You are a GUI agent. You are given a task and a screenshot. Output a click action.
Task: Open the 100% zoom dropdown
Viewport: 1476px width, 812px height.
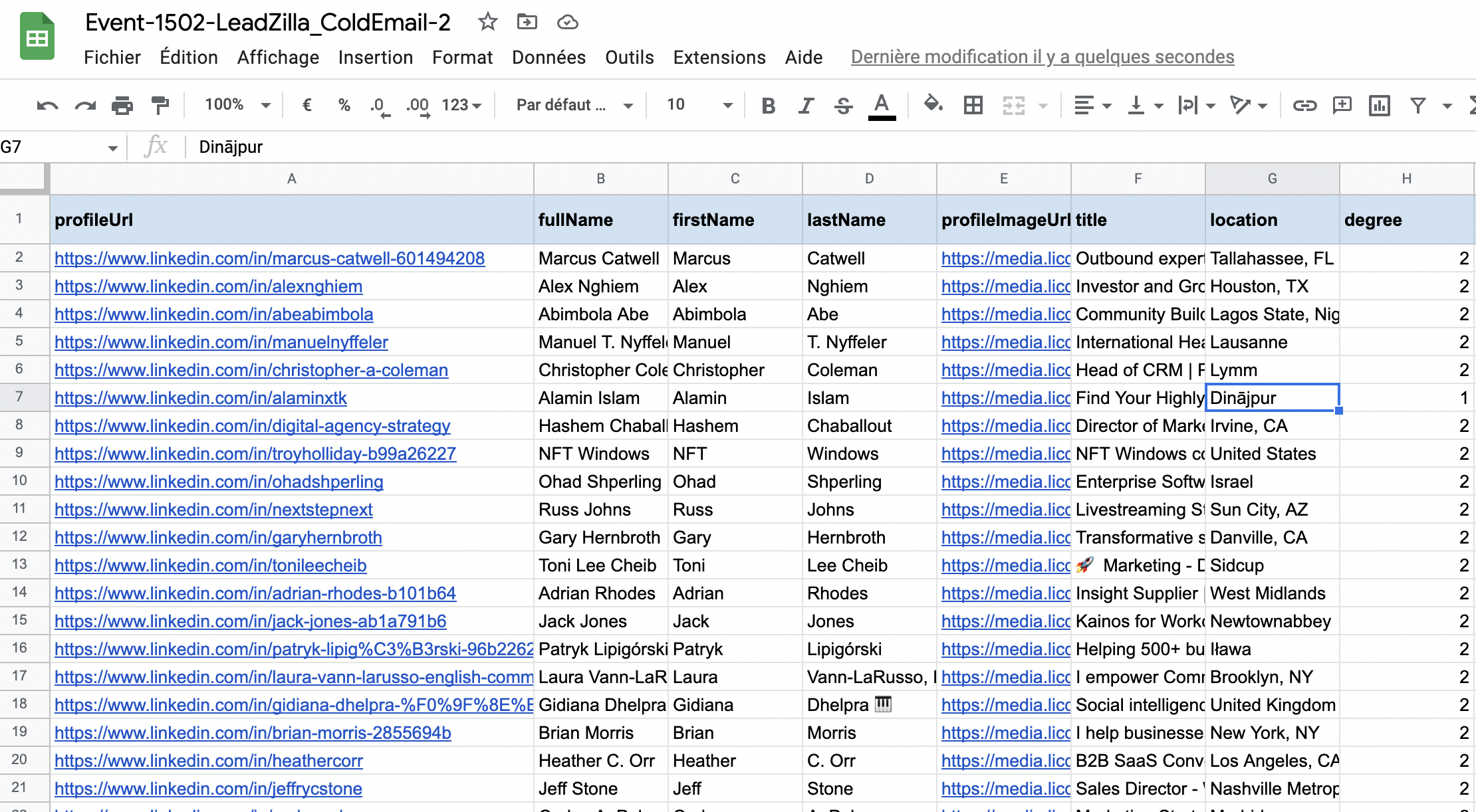pos(237,105)
